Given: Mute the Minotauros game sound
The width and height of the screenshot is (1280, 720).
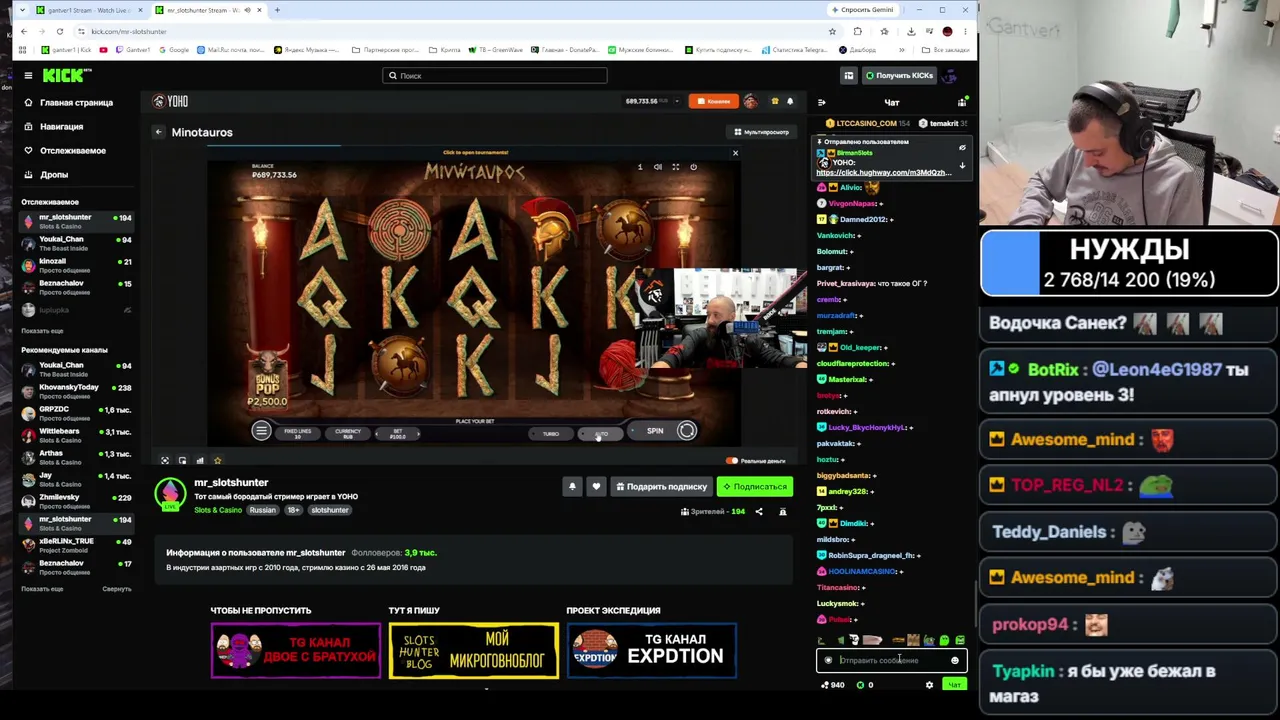Looking at the screenshot, I should point(658,167).
